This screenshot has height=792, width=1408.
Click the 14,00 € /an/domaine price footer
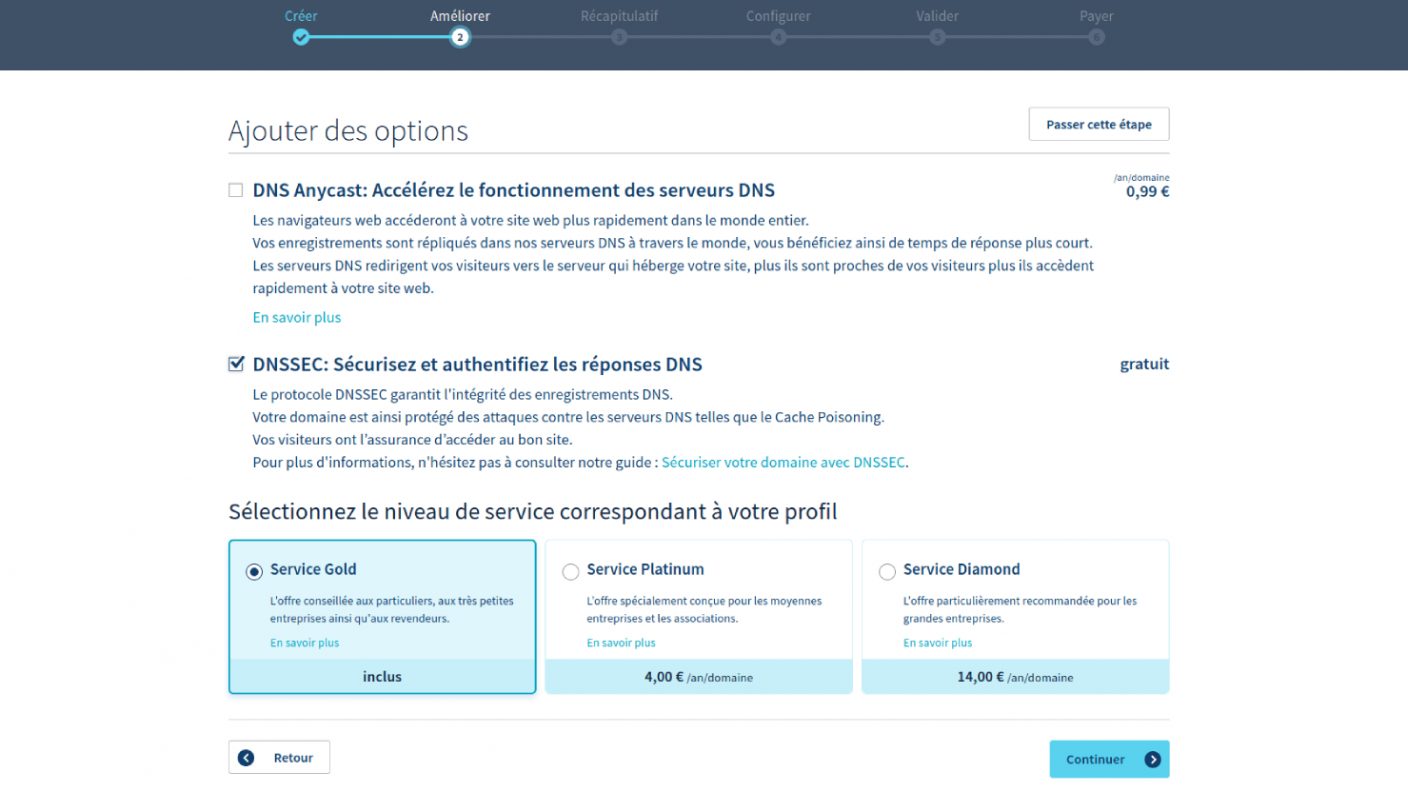click(1015, 677)
